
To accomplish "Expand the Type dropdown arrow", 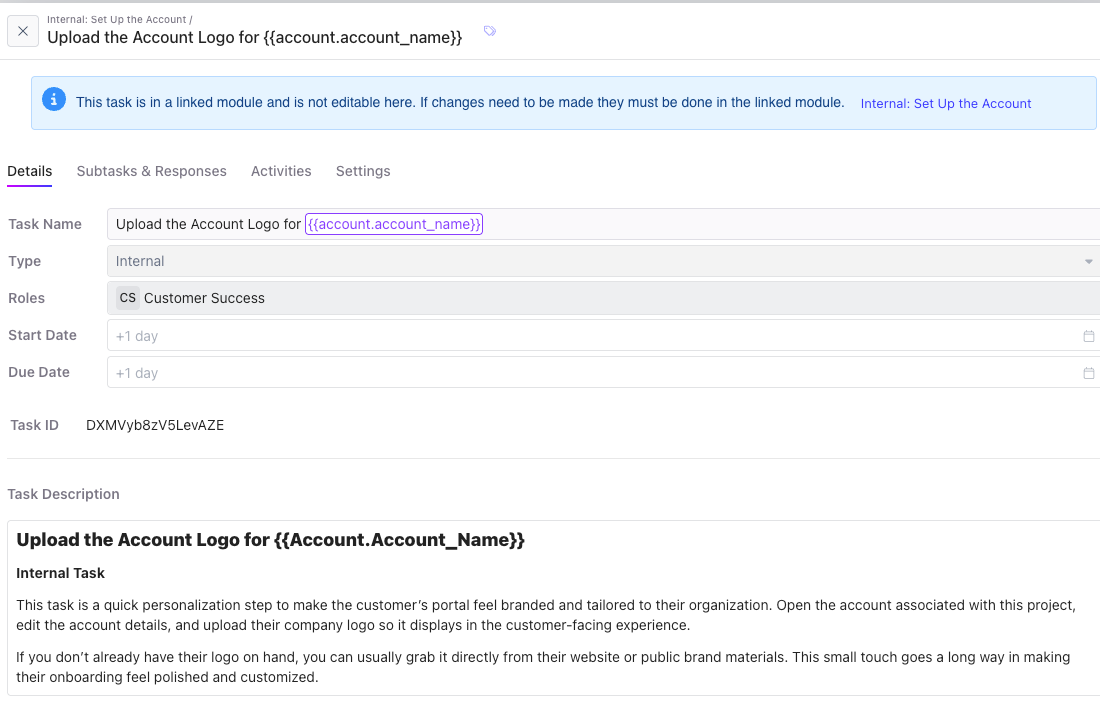I will point(1088,262).
